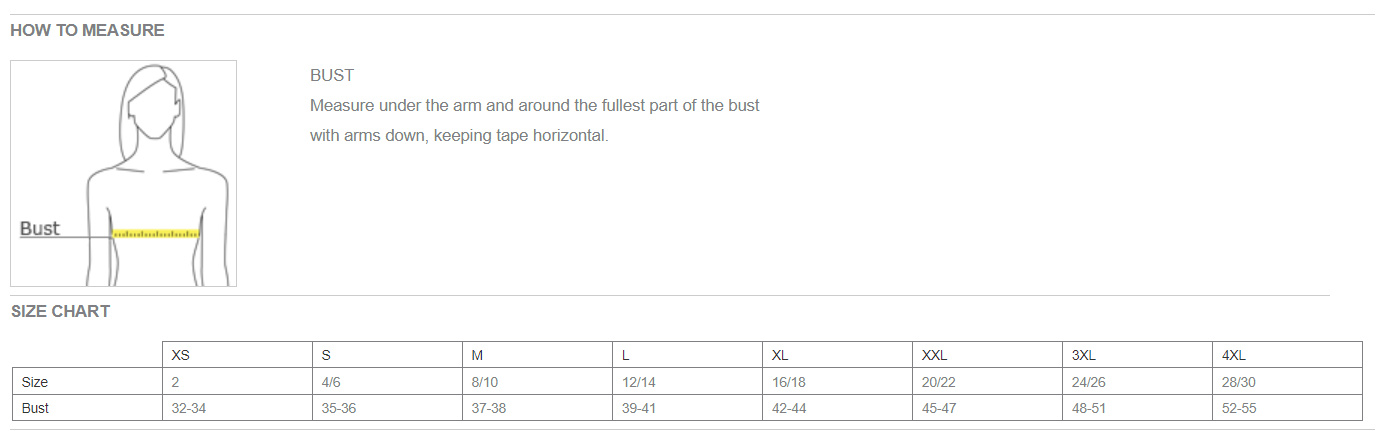Select the XL column header
Screen dimensions: 1385x431
837,355
